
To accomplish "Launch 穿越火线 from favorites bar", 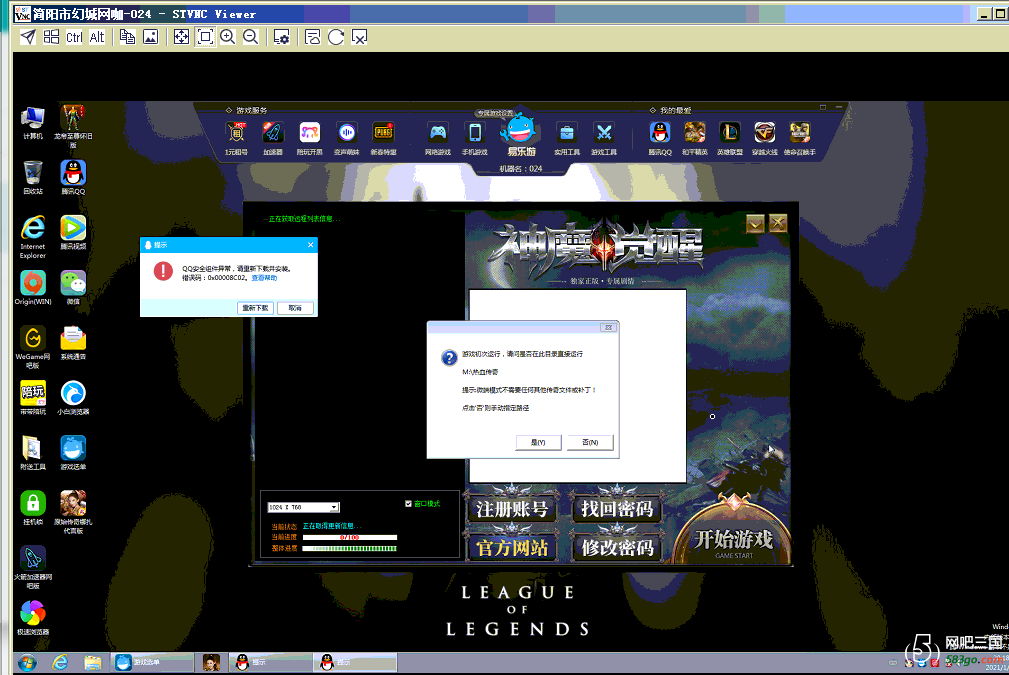I will click(x=764, y=138).
